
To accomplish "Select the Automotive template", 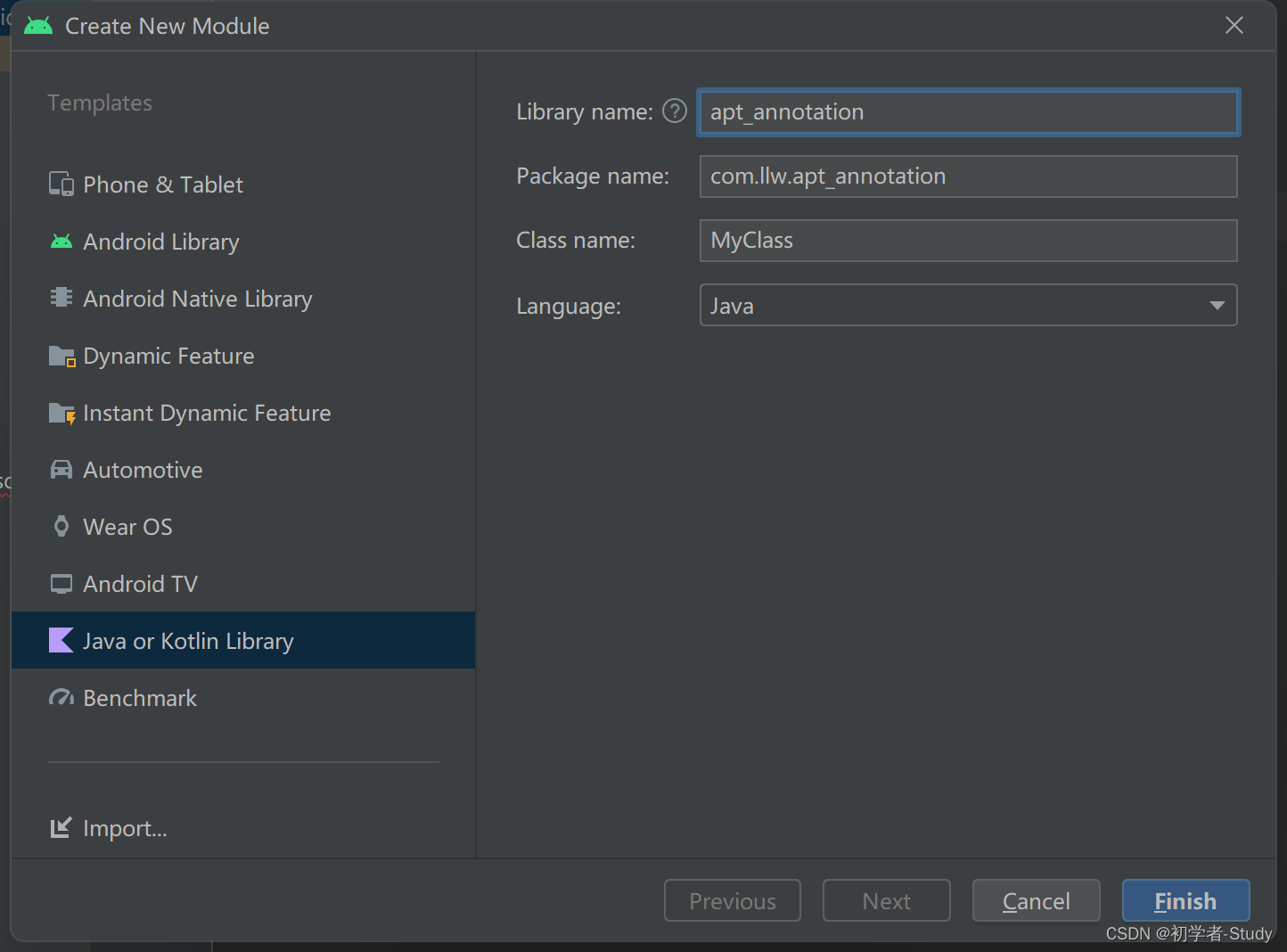I will (x=243, y=470).
